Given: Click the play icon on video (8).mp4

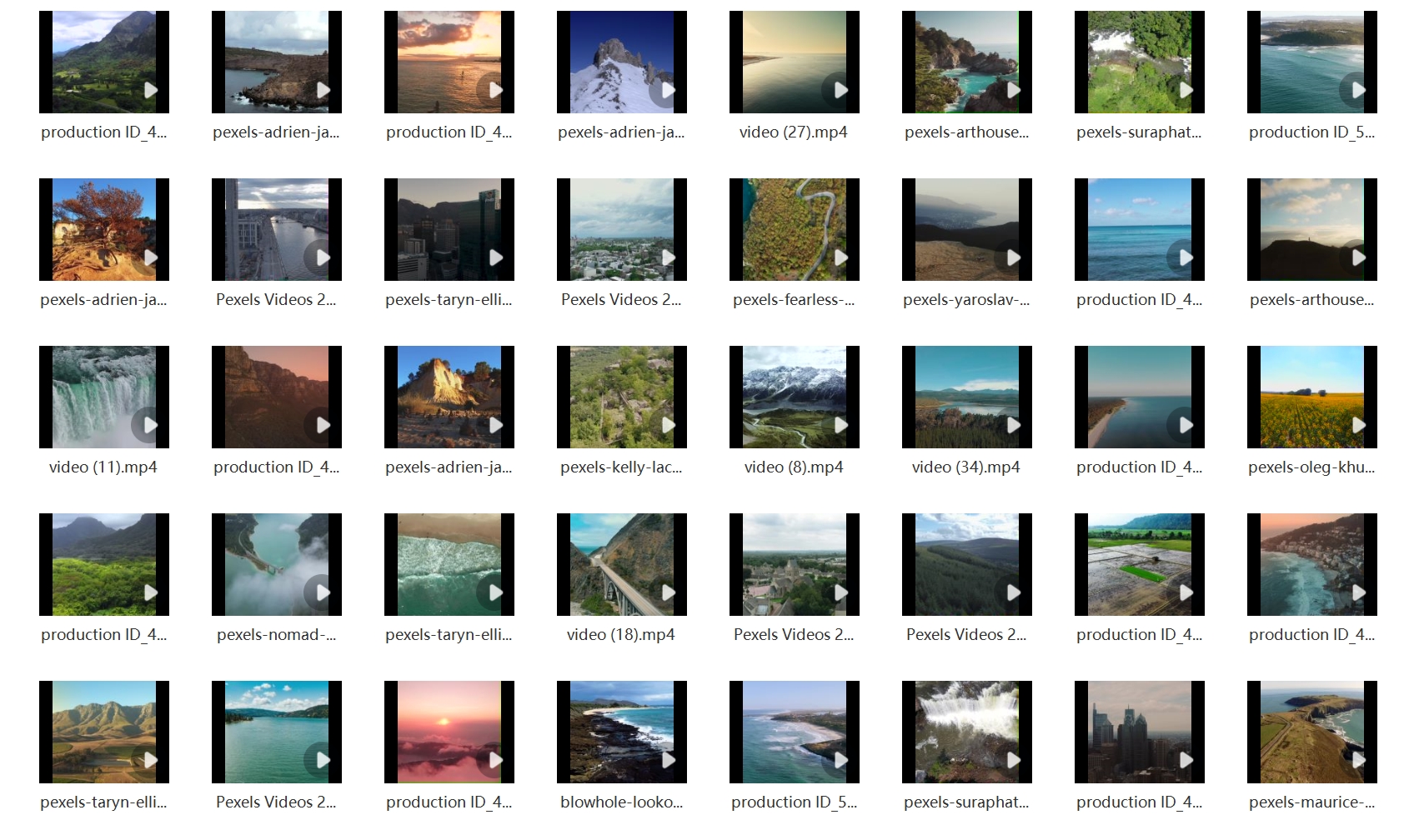Looking at the screenshot, I should [x=840, y=425].
